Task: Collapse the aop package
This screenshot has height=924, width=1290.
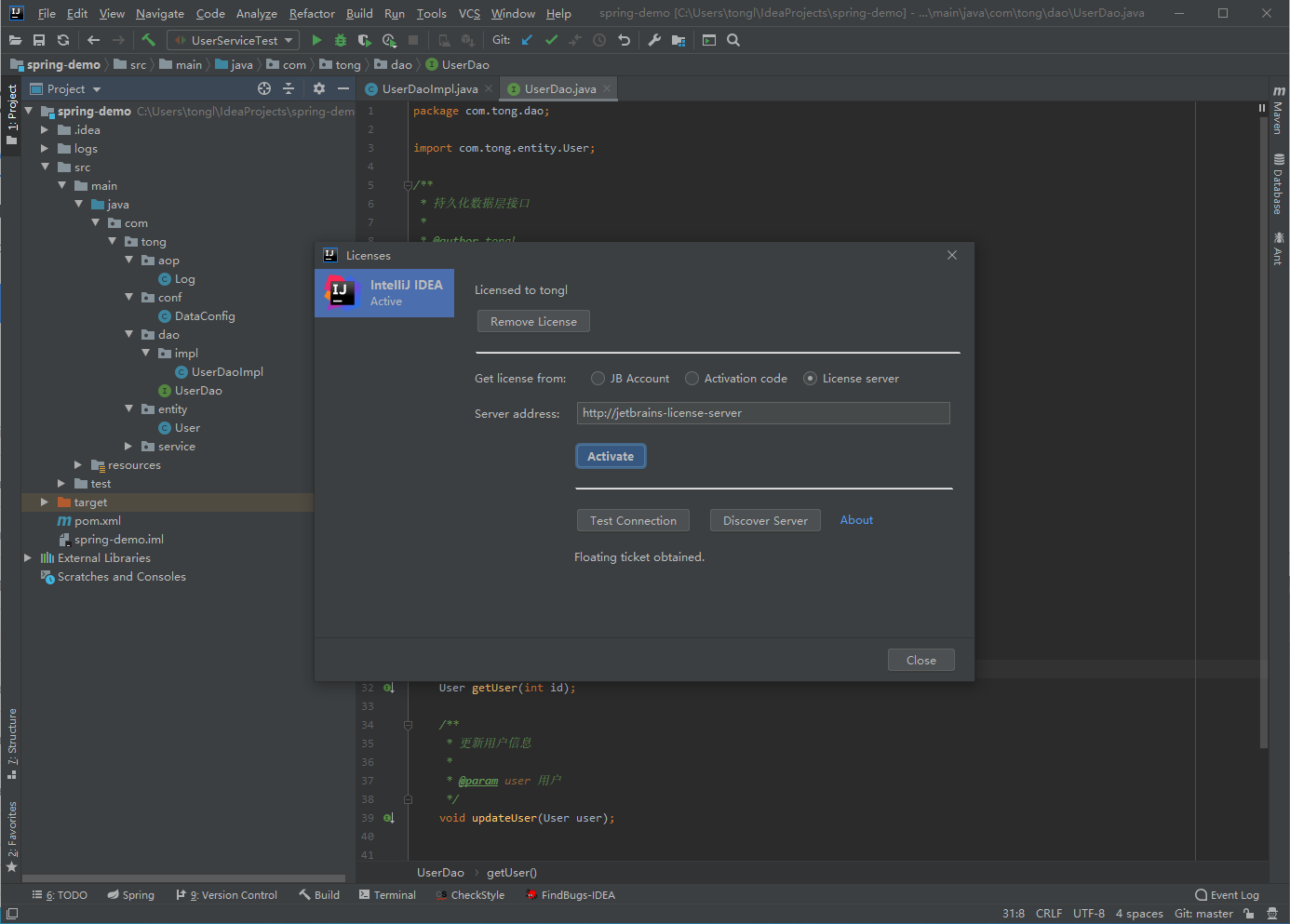Action: pyautogui.click(x=128, y=260)
